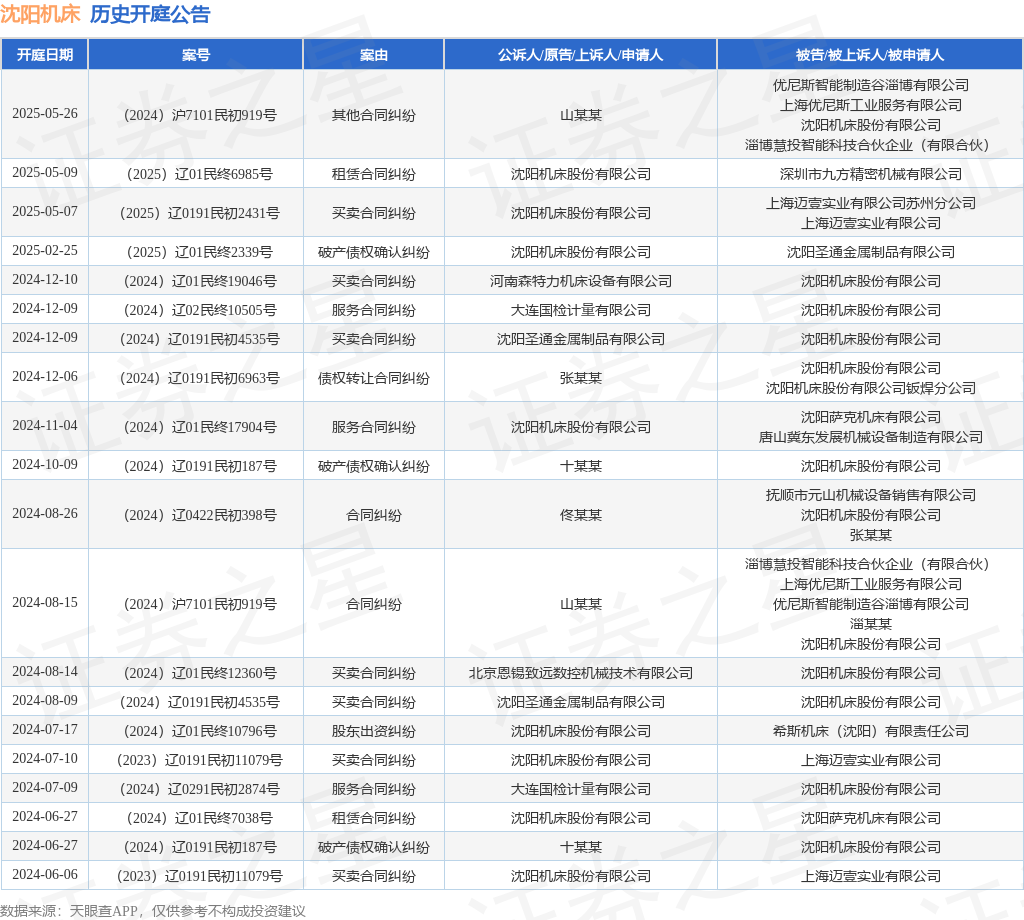Click plaintiff 十某某 in the 2024-10-09 row
The image size is (1024, 920).
581,466
